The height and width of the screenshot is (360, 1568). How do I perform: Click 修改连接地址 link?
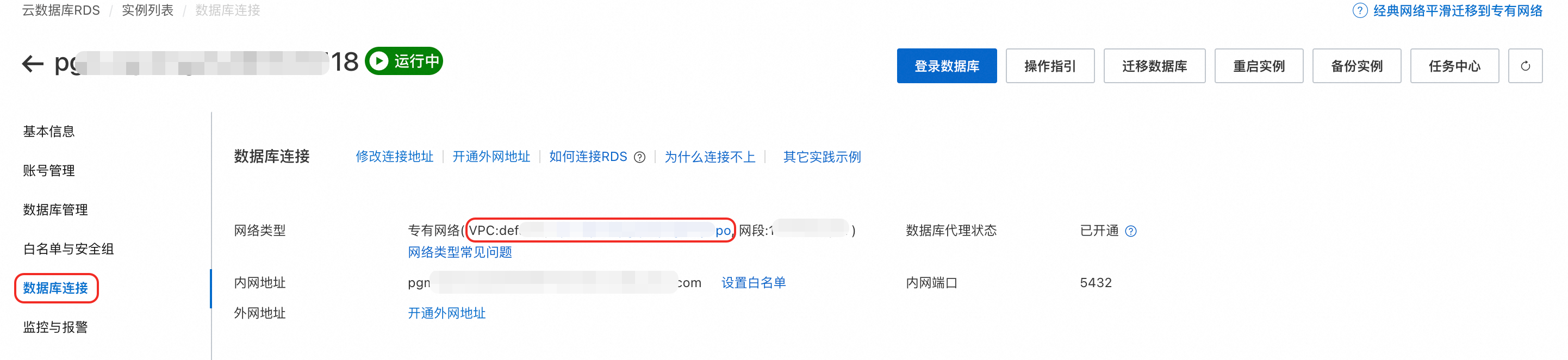tap(394, 157)
